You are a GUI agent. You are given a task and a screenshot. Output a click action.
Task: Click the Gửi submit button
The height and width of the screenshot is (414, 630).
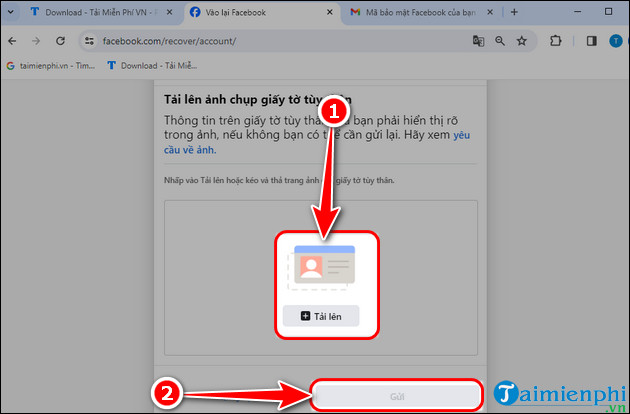(397, 396)
